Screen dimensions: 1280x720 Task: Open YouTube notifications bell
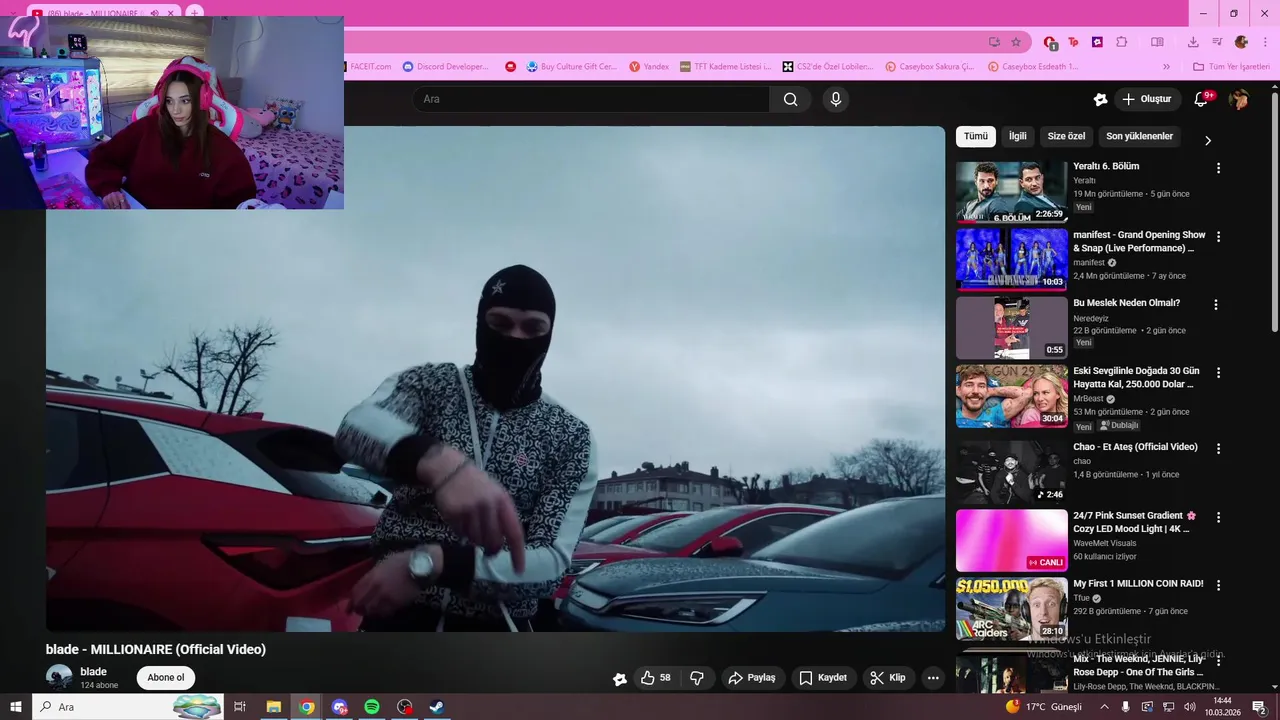(1202, 99)
